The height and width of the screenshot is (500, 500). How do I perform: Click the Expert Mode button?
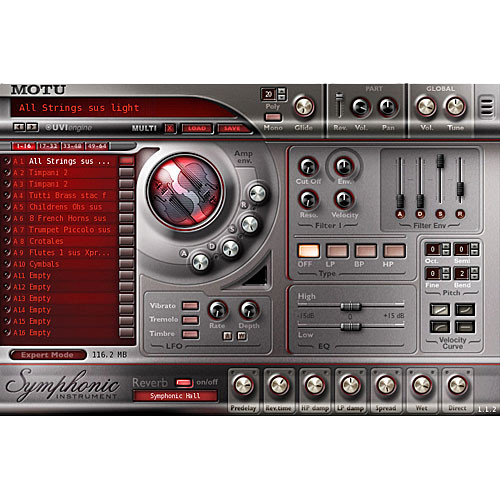47,355
